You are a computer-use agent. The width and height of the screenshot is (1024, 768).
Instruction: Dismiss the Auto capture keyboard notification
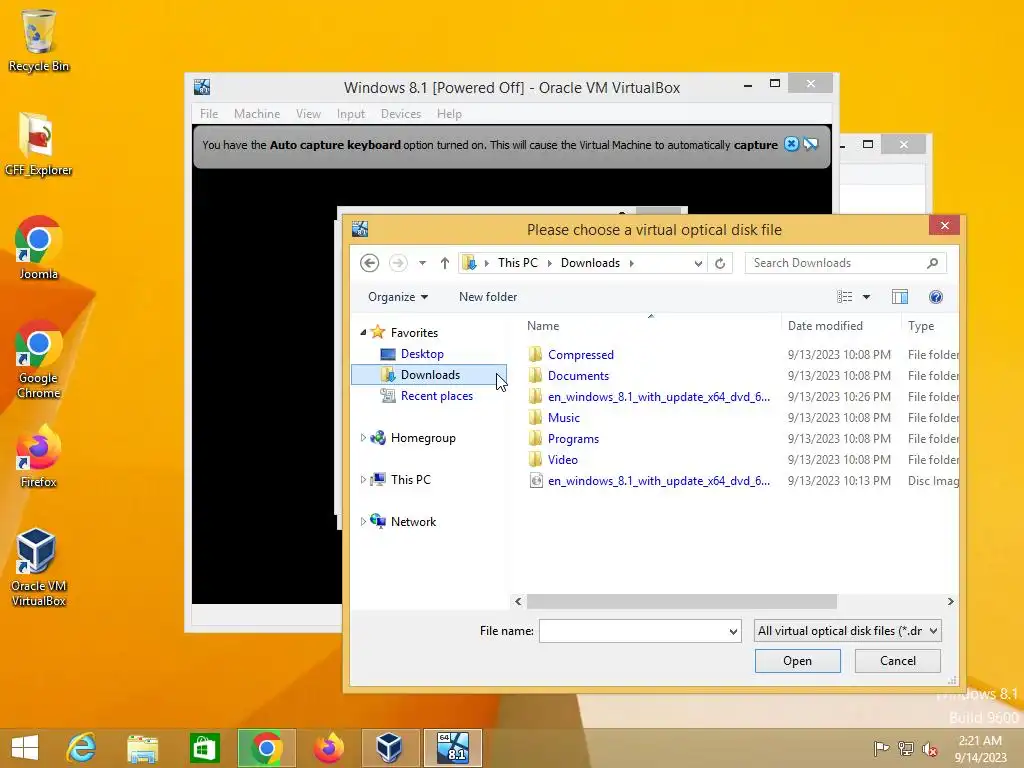click(791, 144)
